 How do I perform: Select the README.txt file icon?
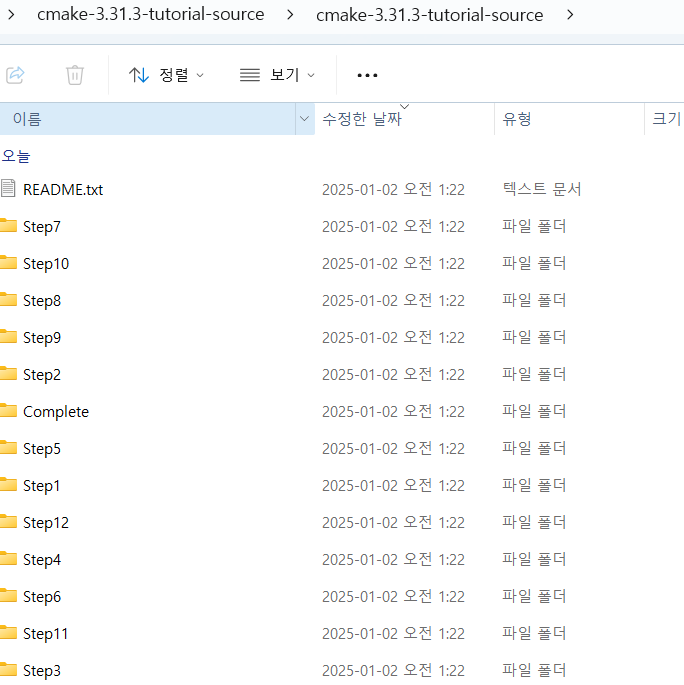(8, 189)
